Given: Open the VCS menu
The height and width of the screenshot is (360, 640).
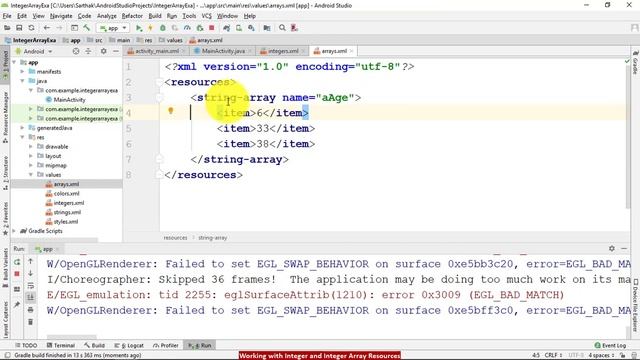Looking at the screenshot, I should [x=207, y=16].
